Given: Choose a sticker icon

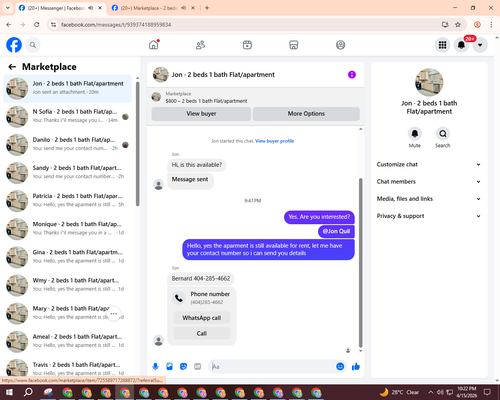Looking at the screenshot, I should point(183,367).
